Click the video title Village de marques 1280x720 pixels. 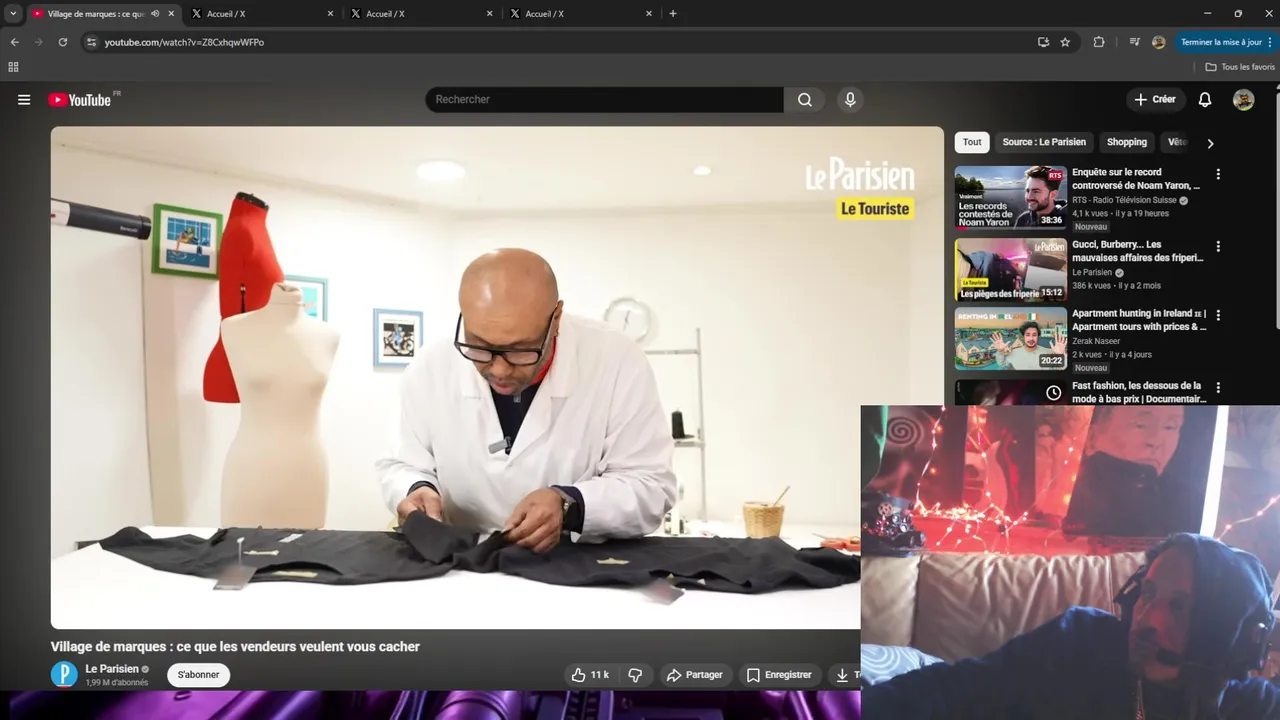pyautogui.click(x=235, y=647)
